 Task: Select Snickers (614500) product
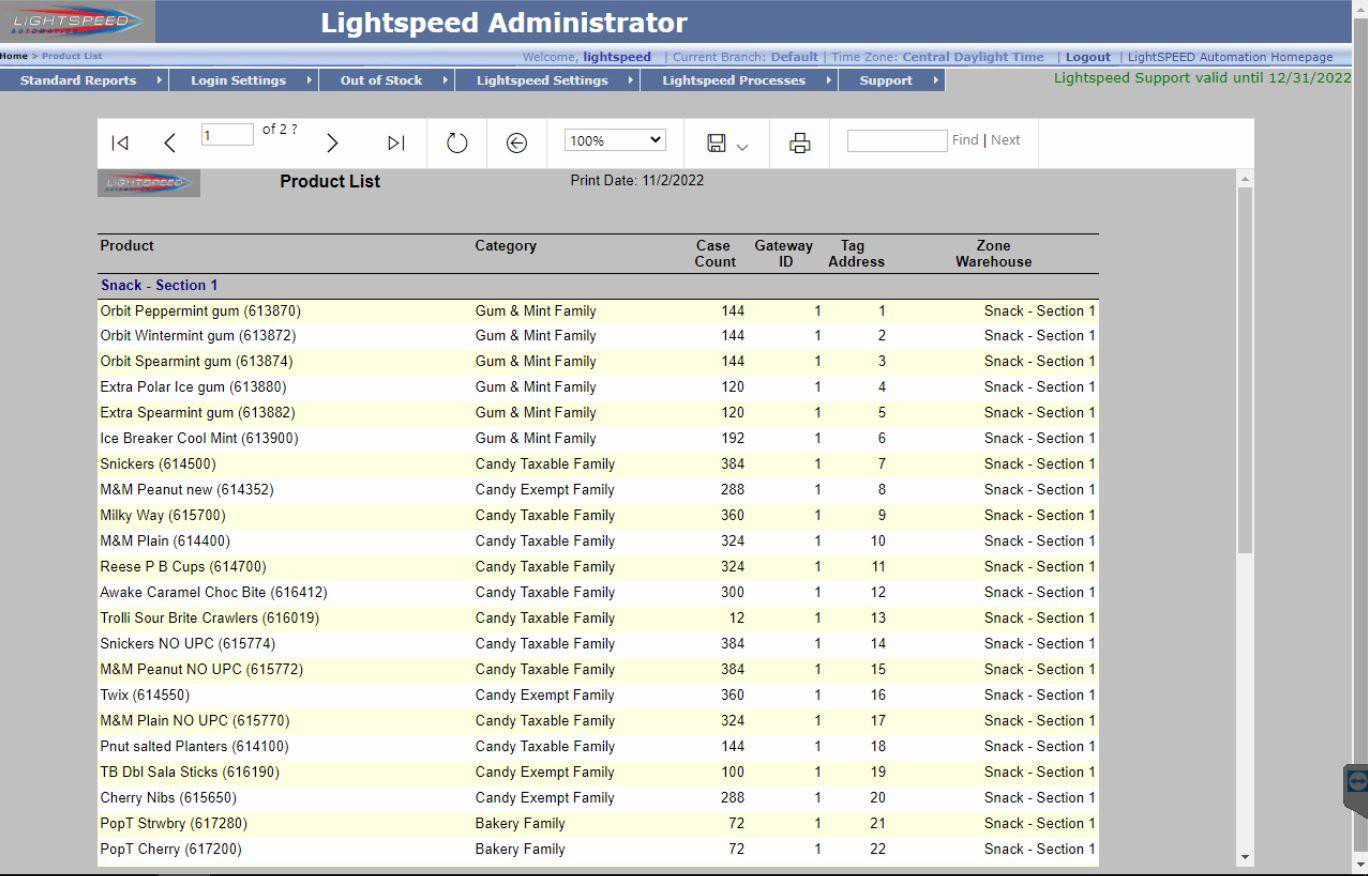pyautogui.click(x=158, y=464)
